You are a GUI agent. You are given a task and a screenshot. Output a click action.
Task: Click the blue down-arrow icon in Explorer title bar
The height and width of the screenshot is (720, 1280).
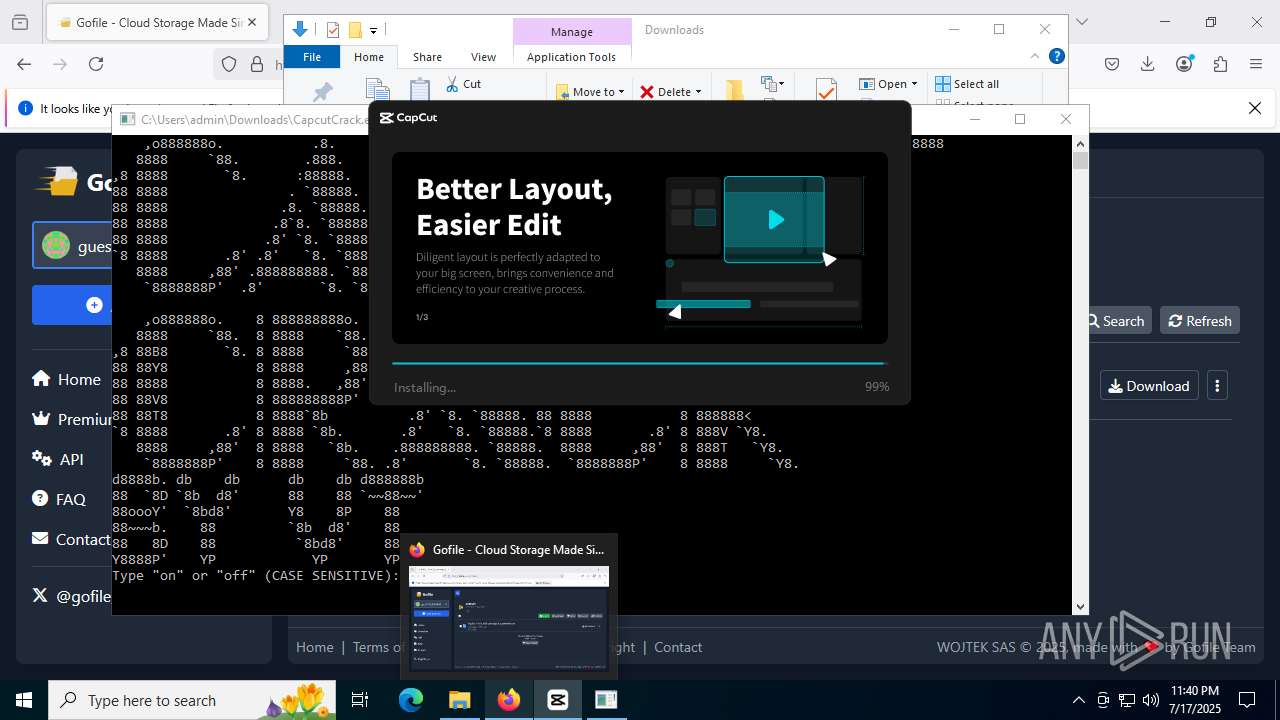(299, 29)
